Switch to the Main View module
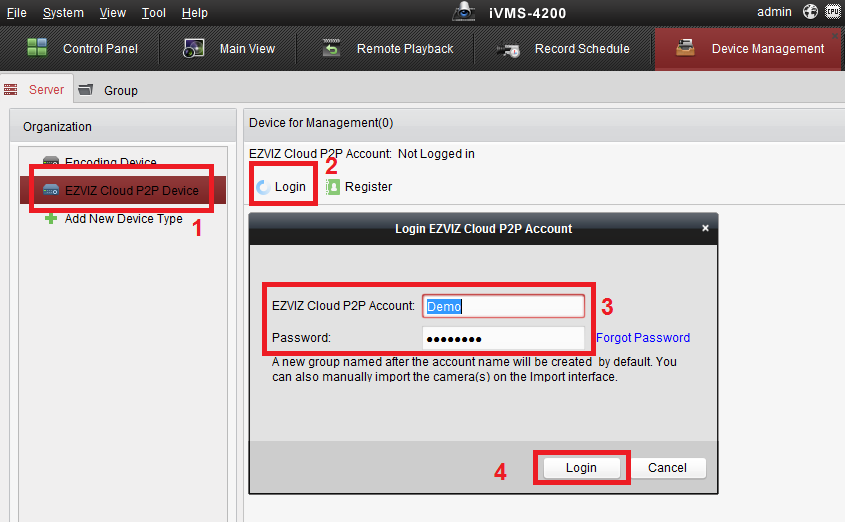Viewport: 845px width, 522px height. 229,49
